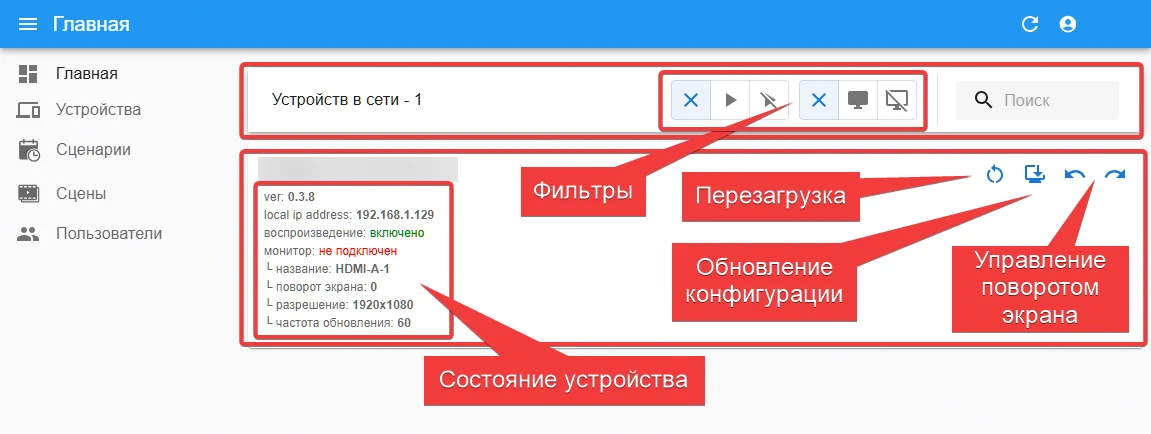Image resolution: width=1151 pixels, height=434 pixels.
Task: Click the refresh icon in top bar
Action: pyautogui.click(x=1030, y=24)
